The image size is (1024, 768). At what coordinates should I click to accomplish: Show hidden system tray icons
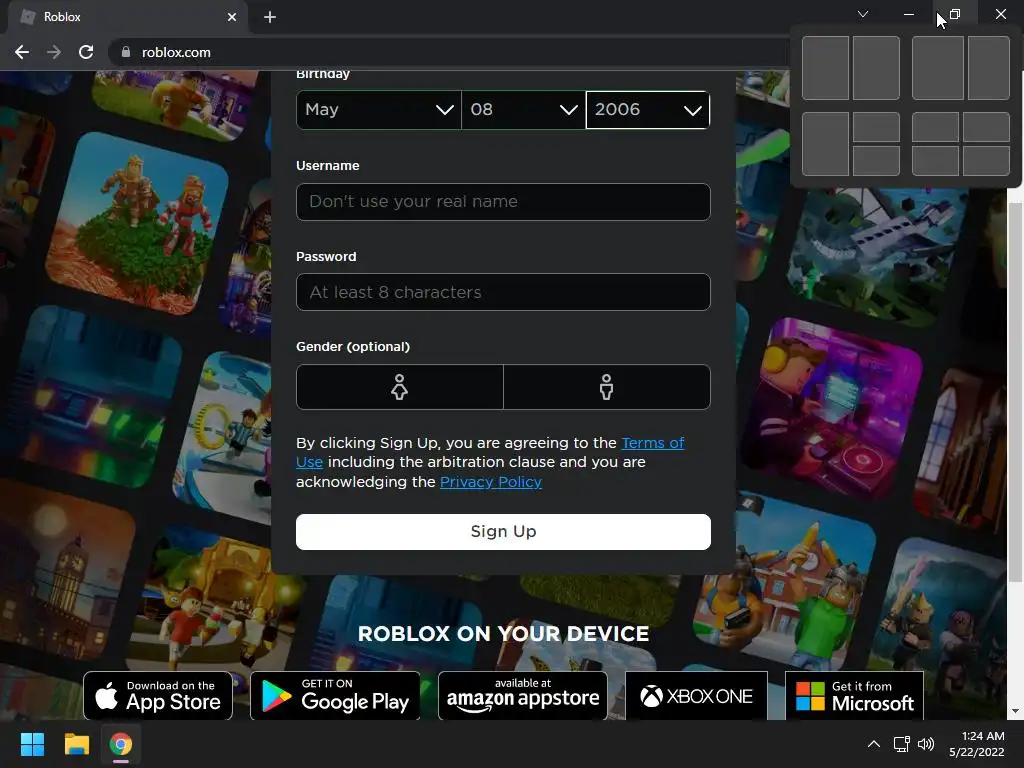pos(874,744)
